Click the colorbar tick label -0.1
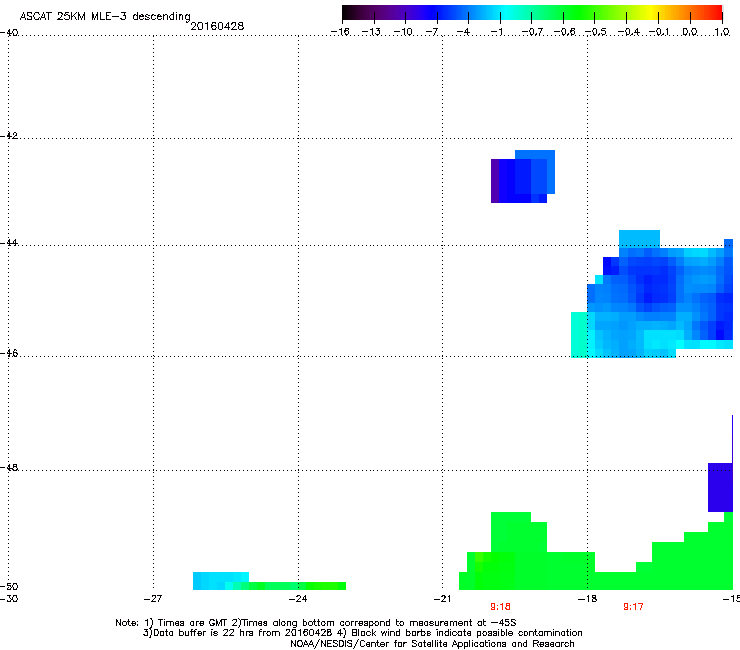 pos(659,32)
